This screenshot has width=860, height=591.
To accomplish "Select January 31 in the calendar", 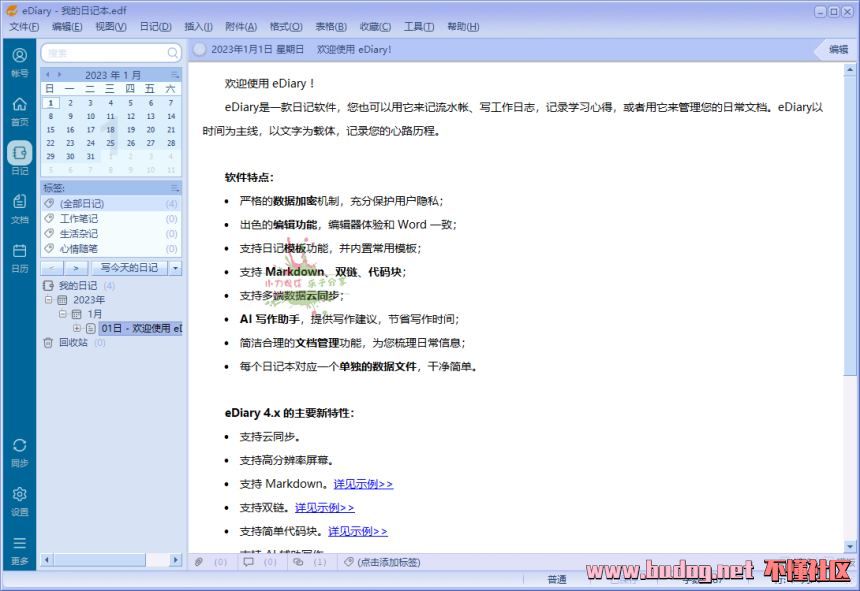I will pos(90,157).
